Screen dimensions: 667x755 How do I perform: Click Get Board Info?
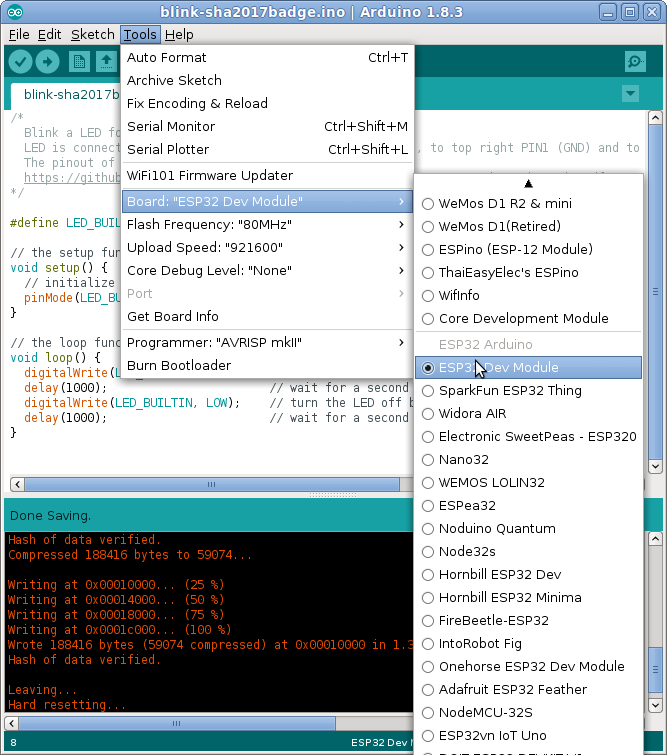coord(267,317)
